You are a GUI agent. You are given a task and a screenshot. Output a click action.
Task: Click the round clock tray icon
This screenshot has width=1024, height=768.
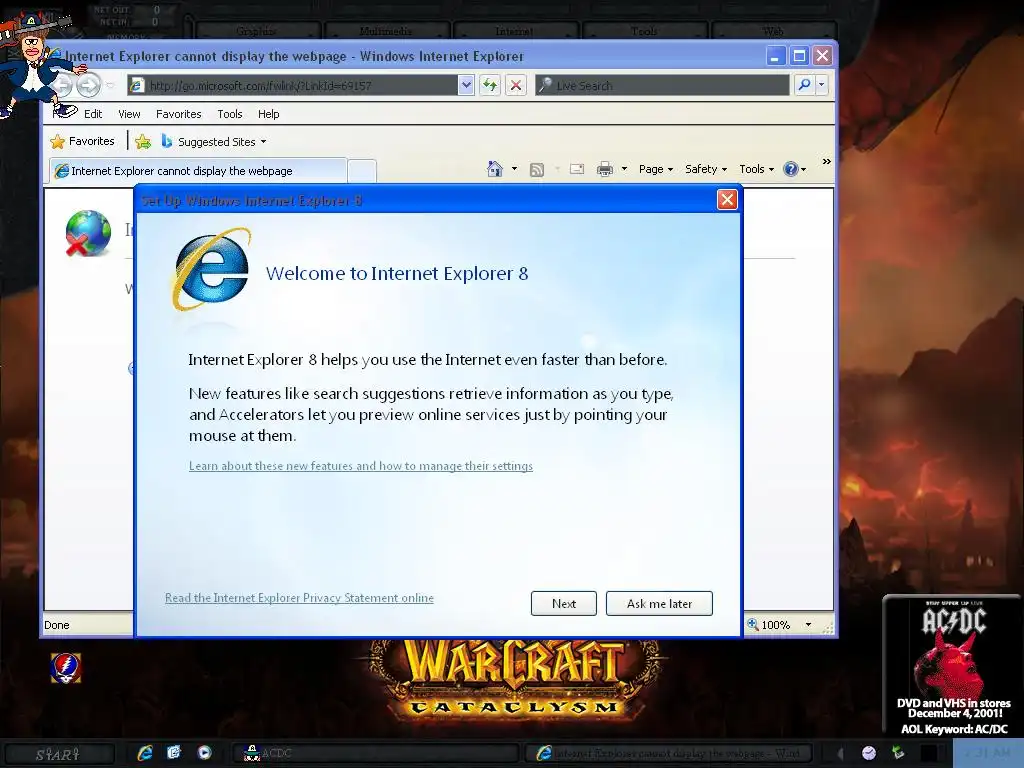[869, 753]
